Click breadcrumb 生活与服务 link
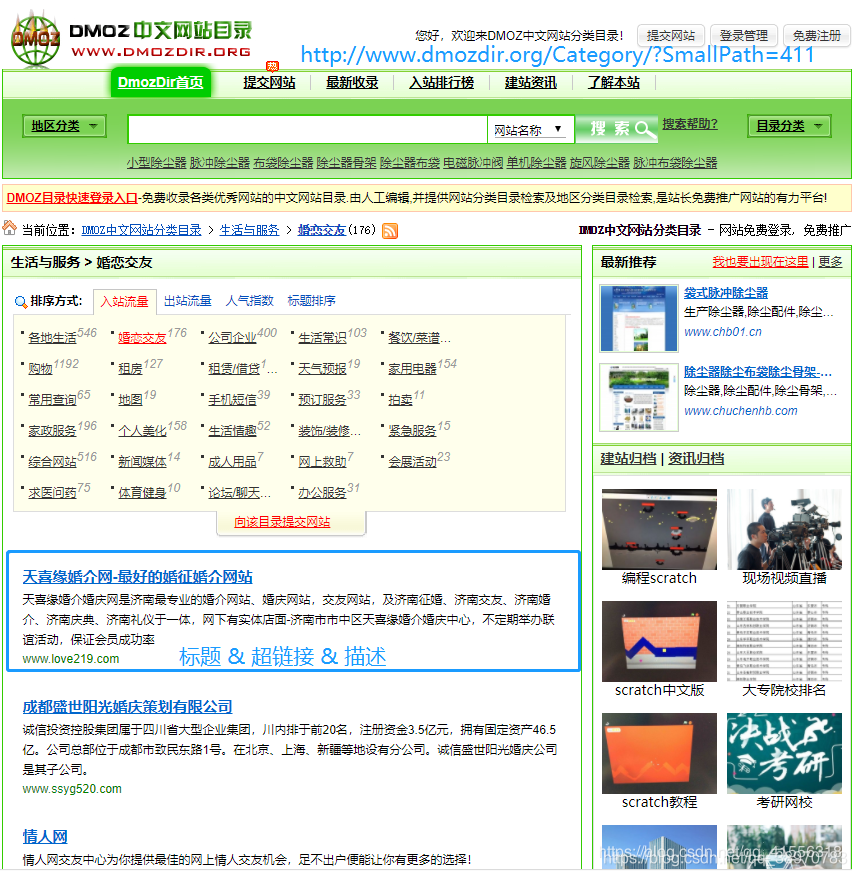This screenshot has height=877, width=857. [x=249, y=230]
